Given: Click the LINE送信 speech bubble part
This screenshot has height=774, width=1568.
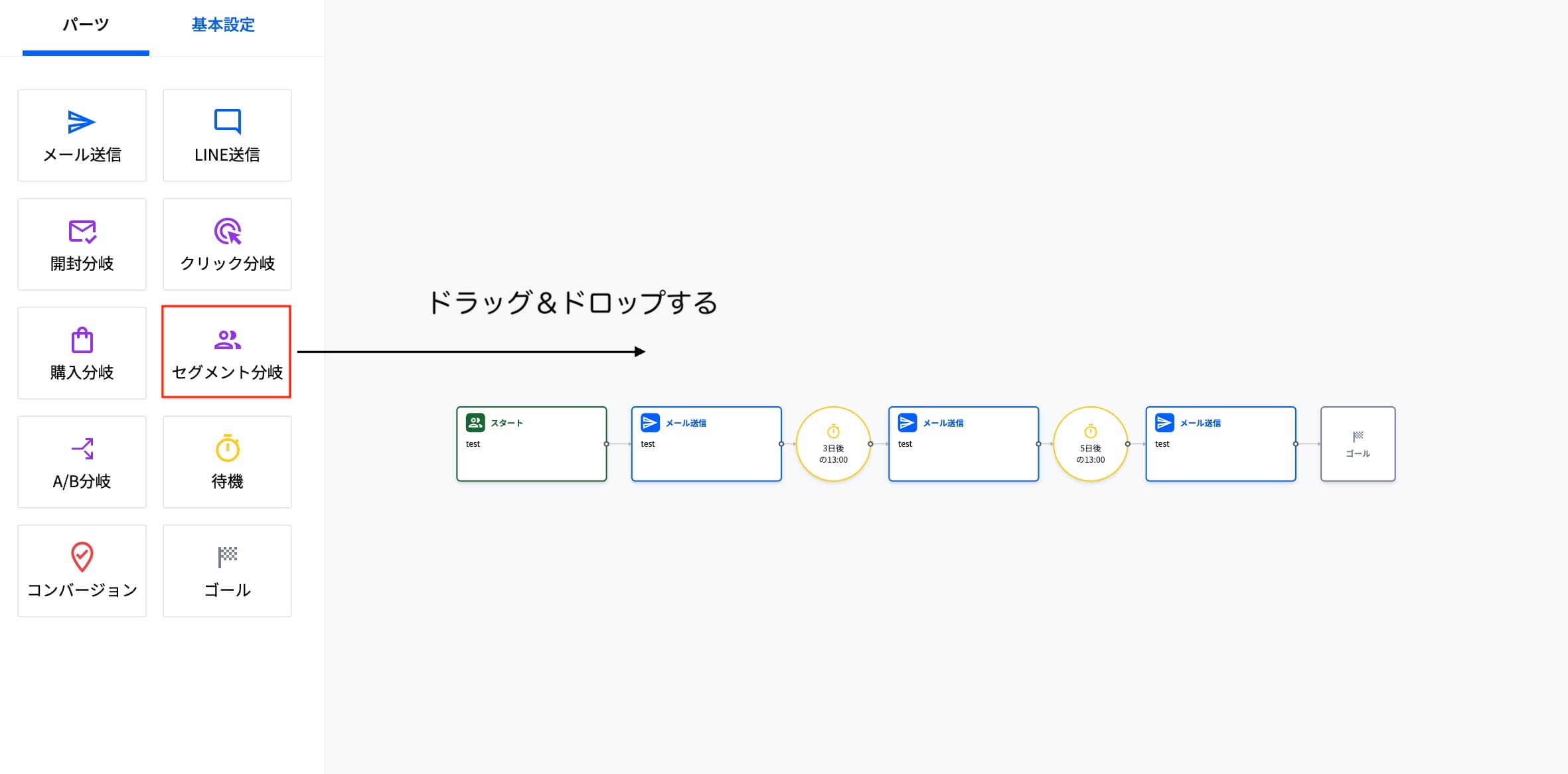Looking at the screenshot, I should (x=227, y=135).
